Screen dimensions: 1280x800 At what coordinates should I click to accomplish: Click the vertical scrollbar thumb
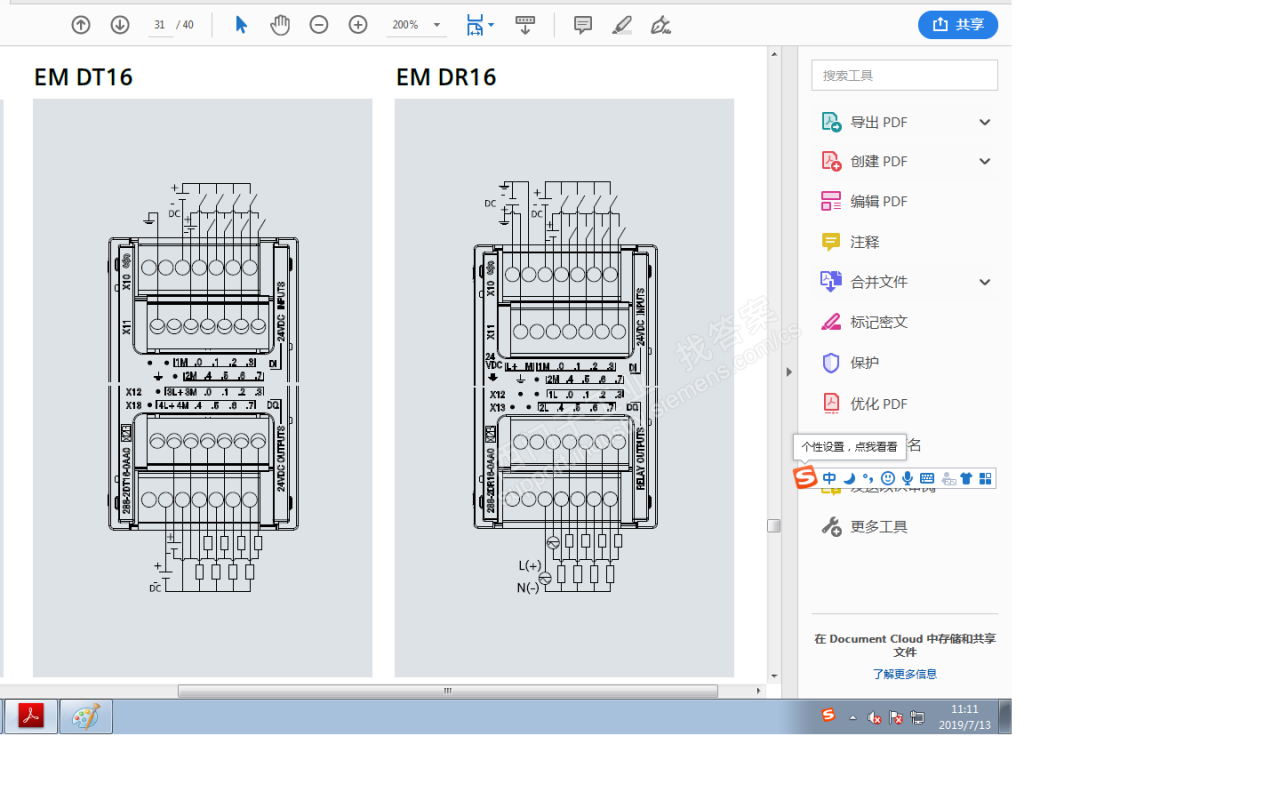tap(774, 526)
